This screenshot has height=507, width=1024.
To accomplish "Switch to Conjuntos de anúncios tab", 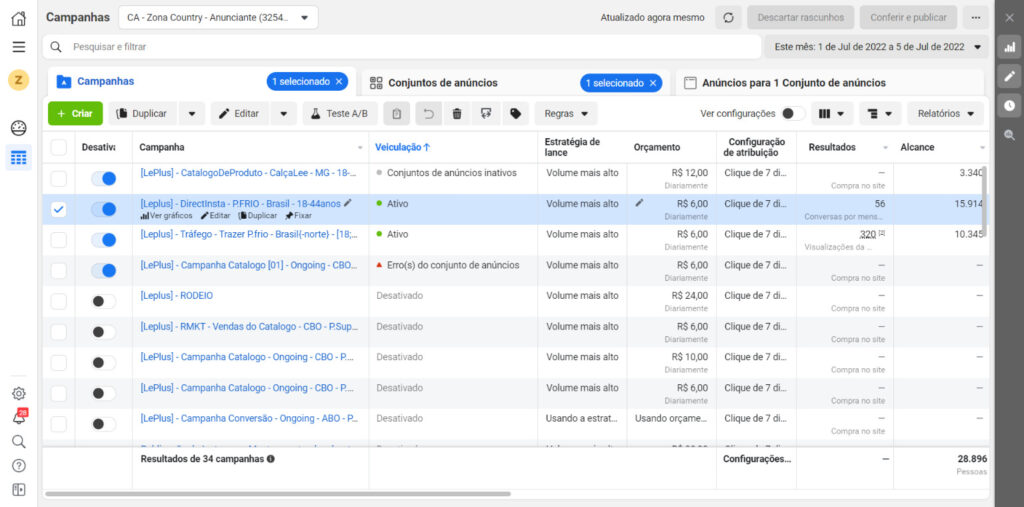I will click(x=442, y=83).
